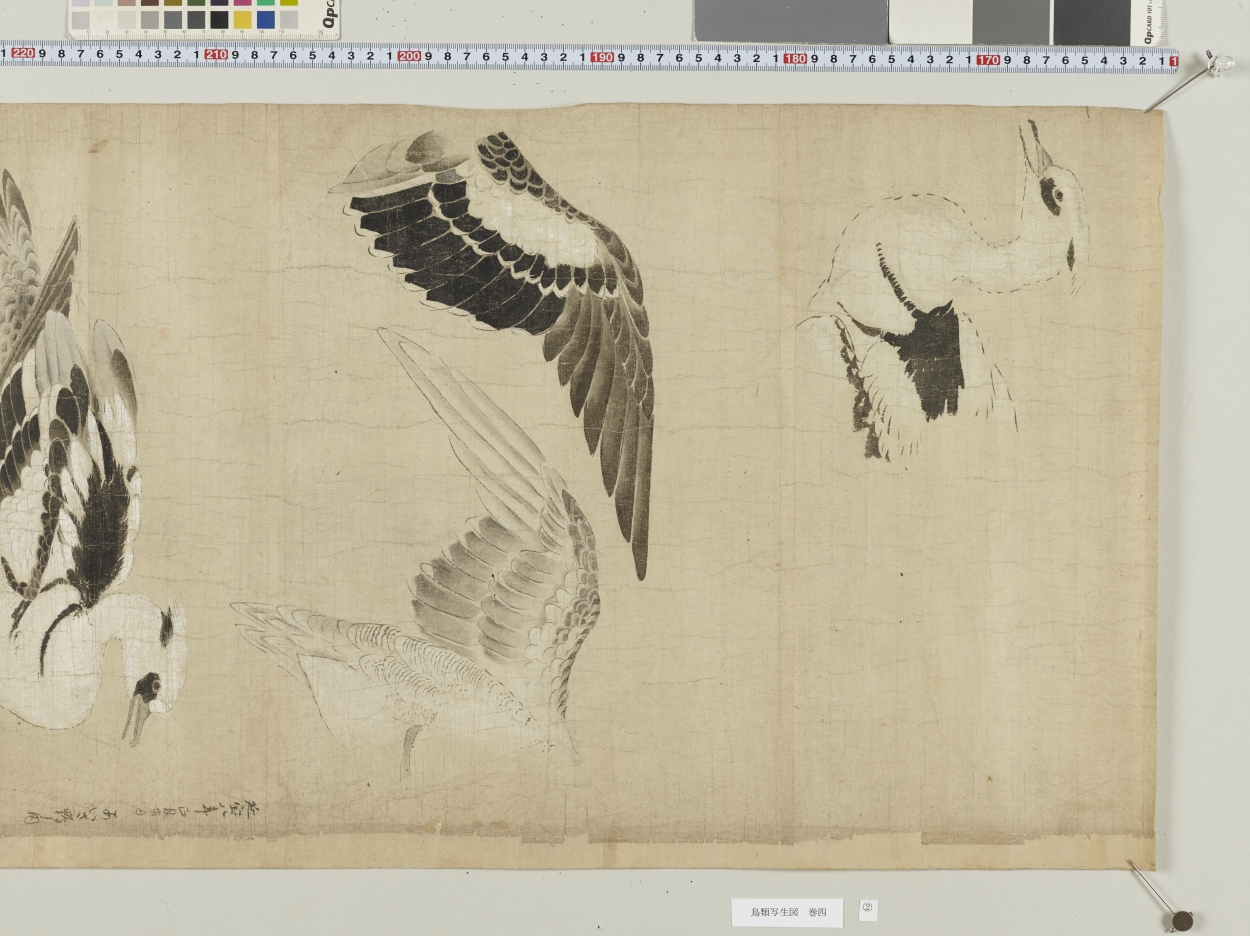Select the darkest gray patch on the gray card
Image resolution: width=1250 pixels, height=936 pixels.
(x=1091, y=22)
